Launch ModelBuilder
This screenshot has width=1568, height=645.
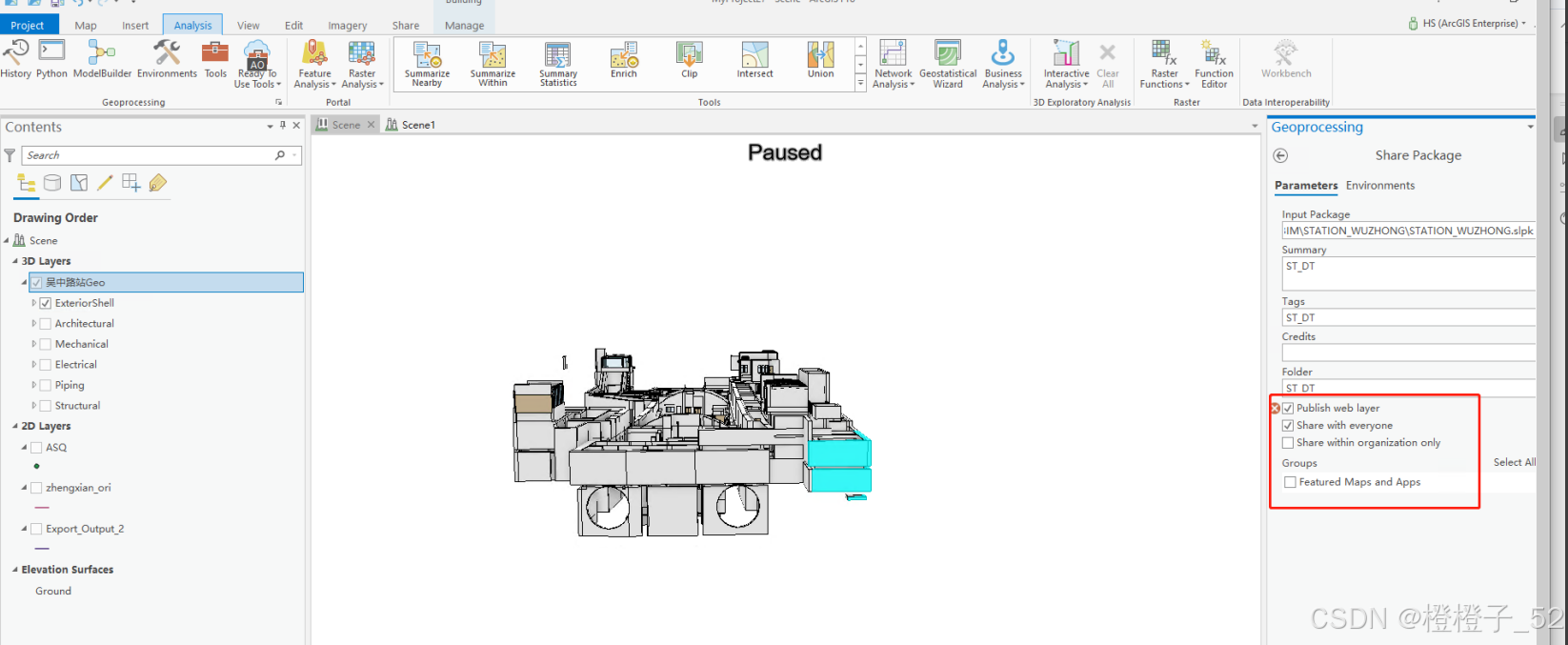tap(102, 59)
